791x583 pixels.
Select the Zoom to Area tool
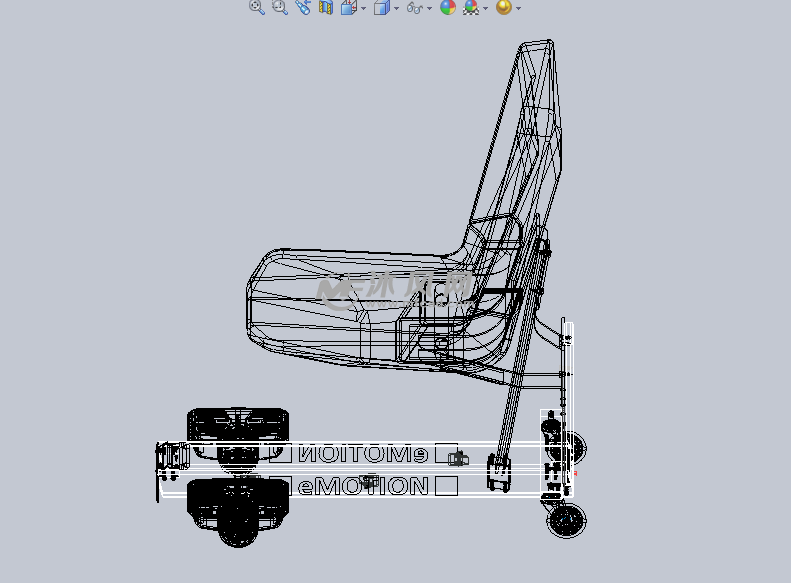point(280,8)
